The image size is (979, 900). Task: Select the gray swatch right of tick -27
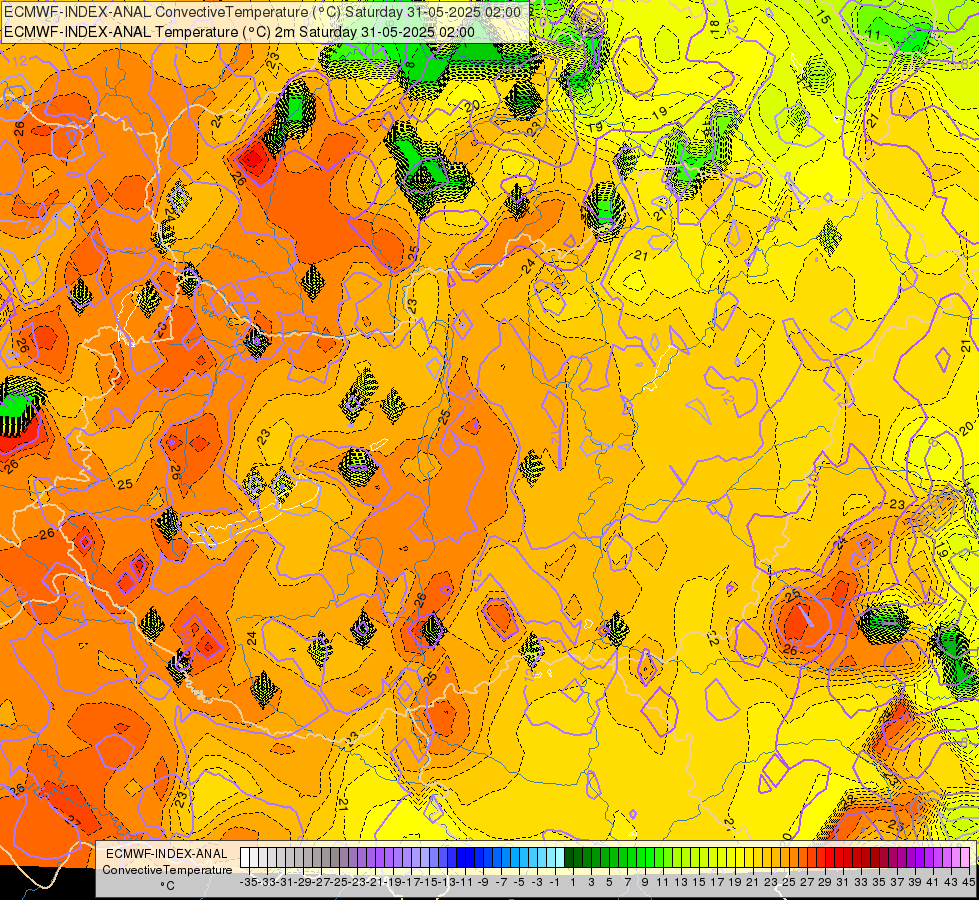[326, 857]
